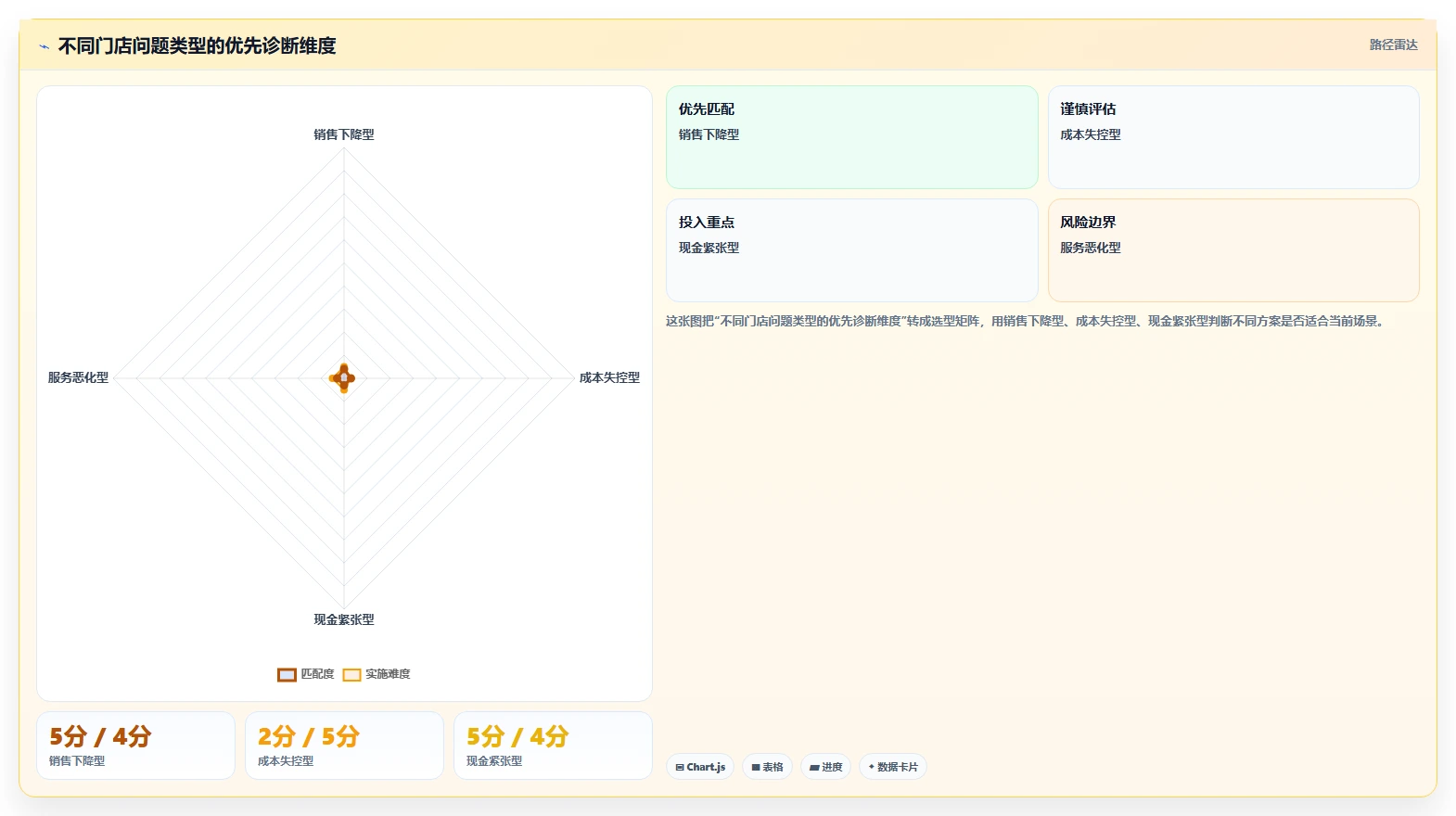The width and height of the screenshot is (1456, 816).
Task: Click the title 不同门店问题类型的优先诊断维度
Action: [197, 45]
